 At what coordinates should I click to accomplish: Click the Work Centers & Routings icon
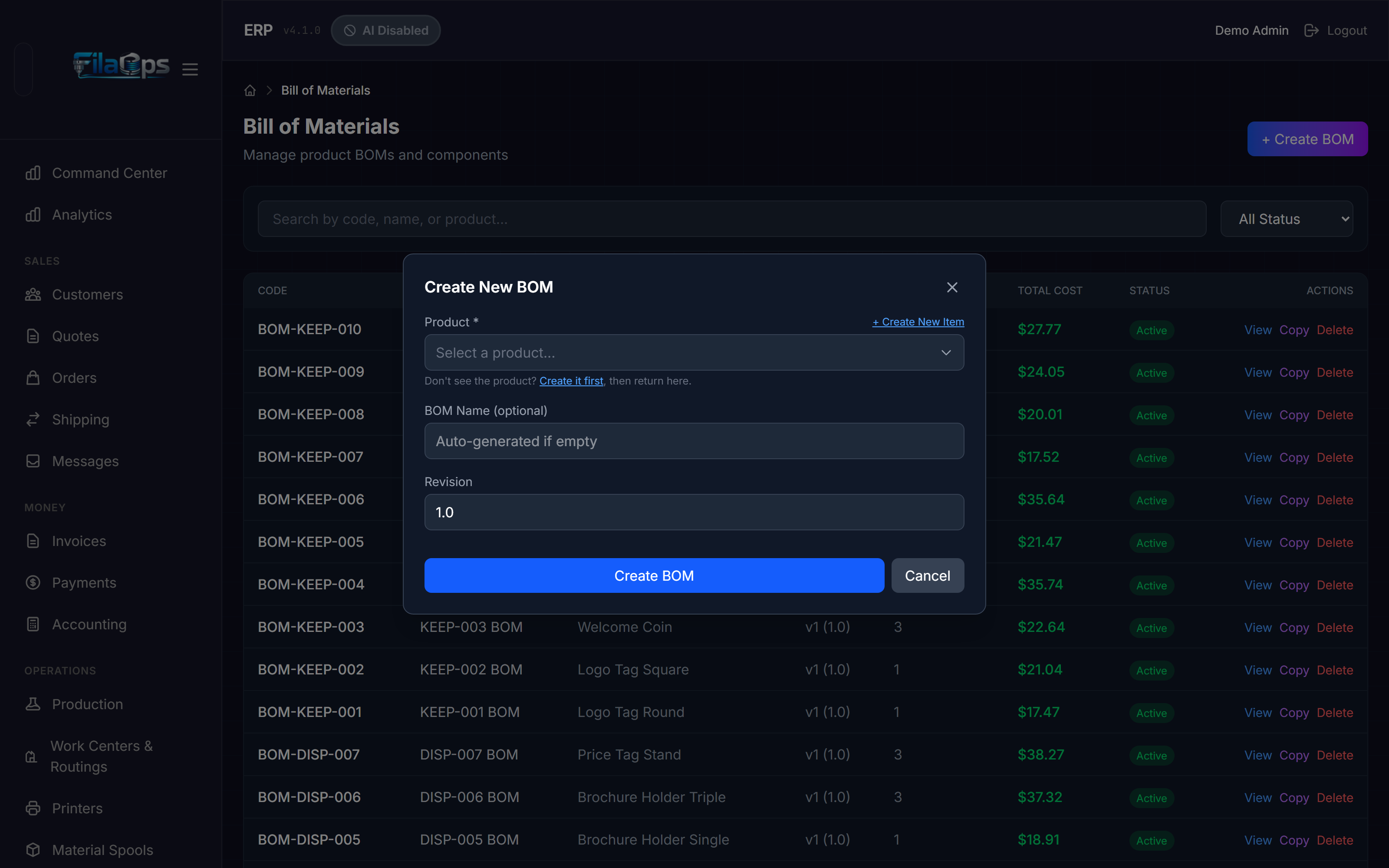pos(32,756)
